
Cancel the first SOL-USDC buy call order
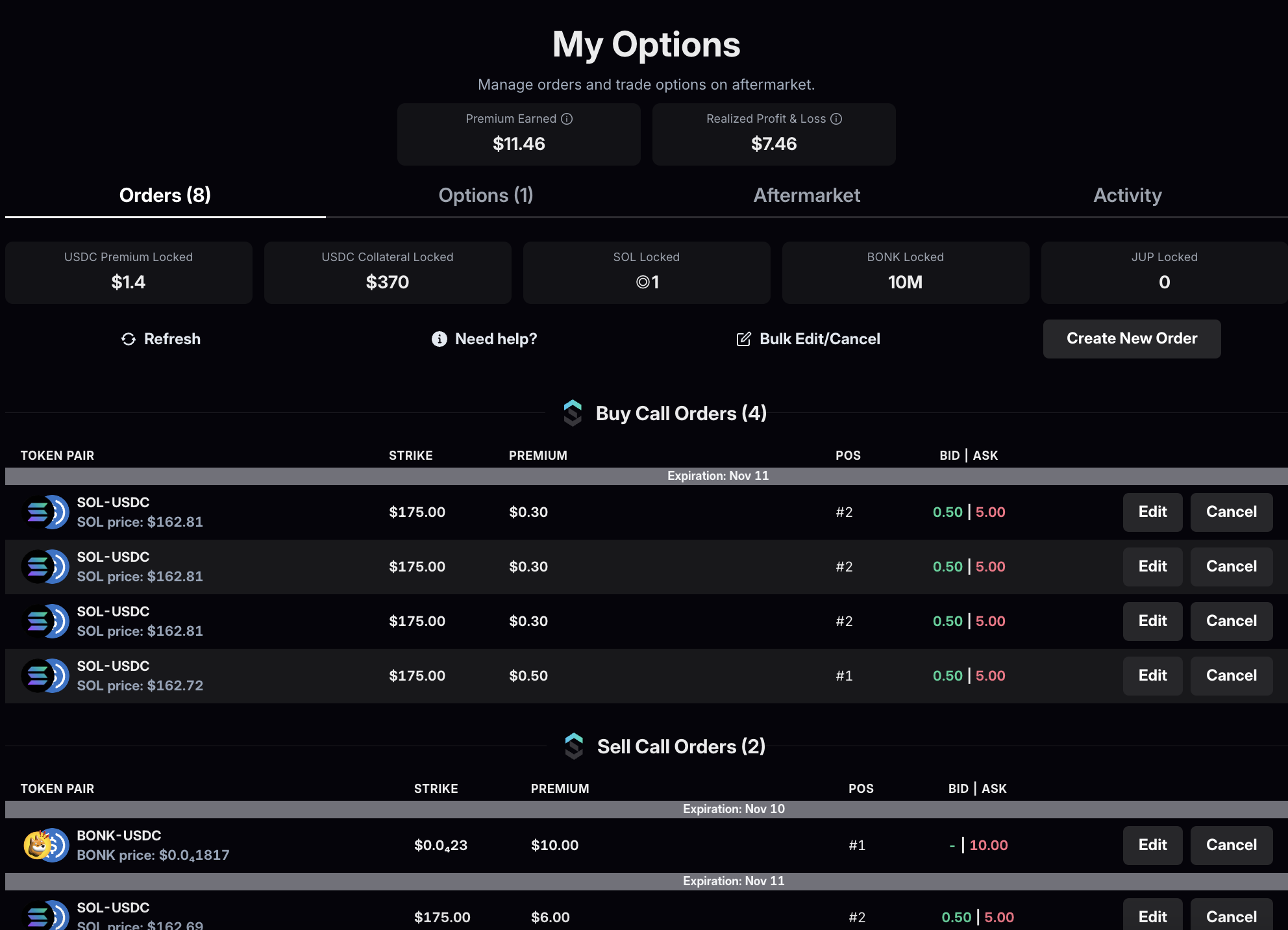coord(1231,512)
